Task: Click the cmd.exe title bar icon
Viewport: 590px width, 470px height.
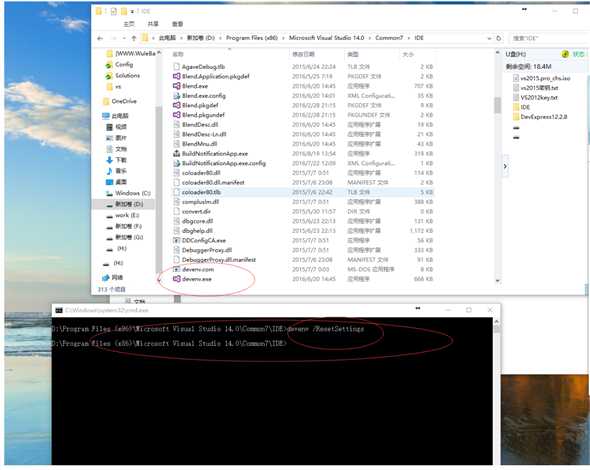Action: click(x=59, y=310)
